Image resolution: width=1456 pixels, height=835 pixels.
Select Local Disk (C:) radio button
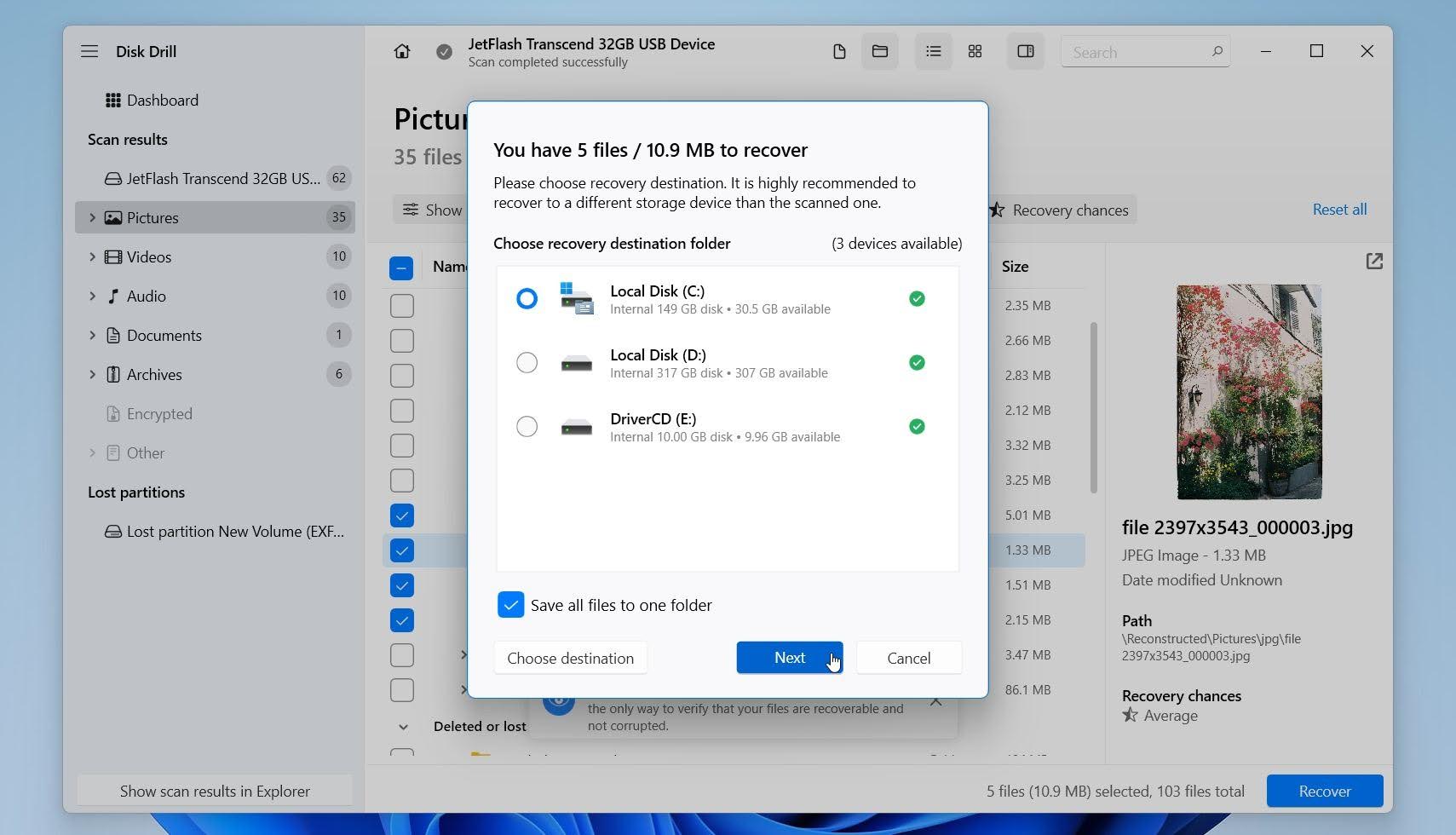tap(527, 298)
